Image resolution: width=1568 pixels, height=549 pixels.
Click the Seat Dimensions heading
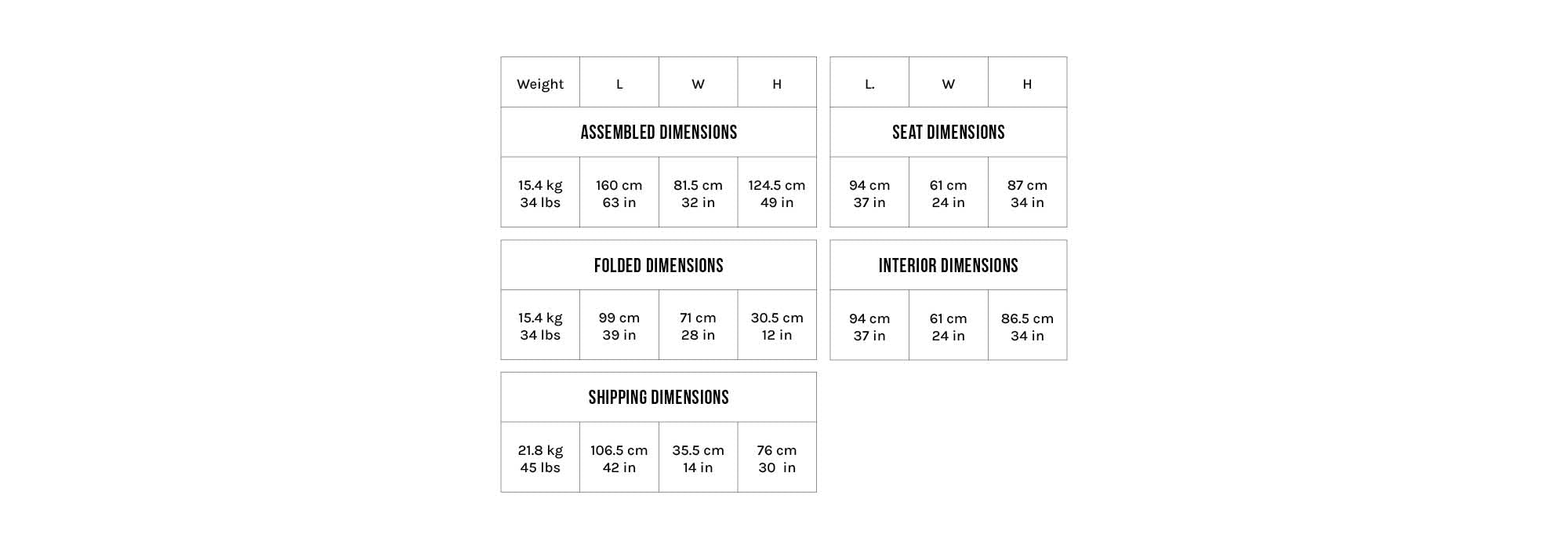coord(948,132)
